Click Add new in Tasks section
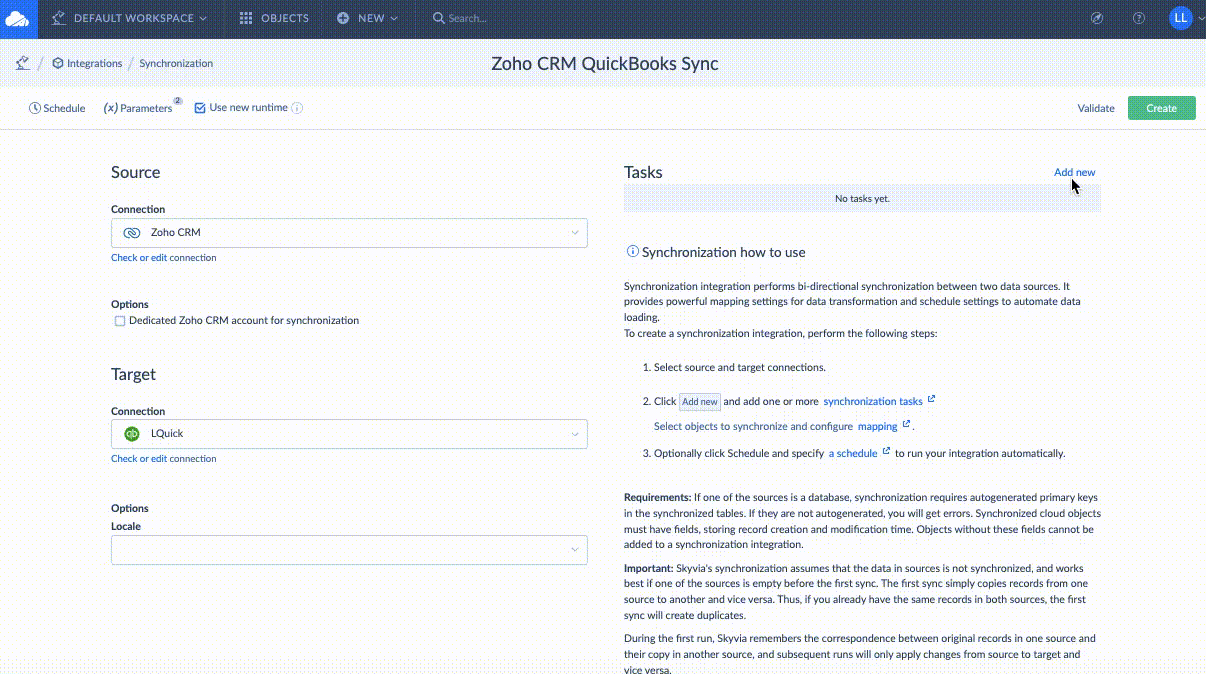 tap(1074, 172)
